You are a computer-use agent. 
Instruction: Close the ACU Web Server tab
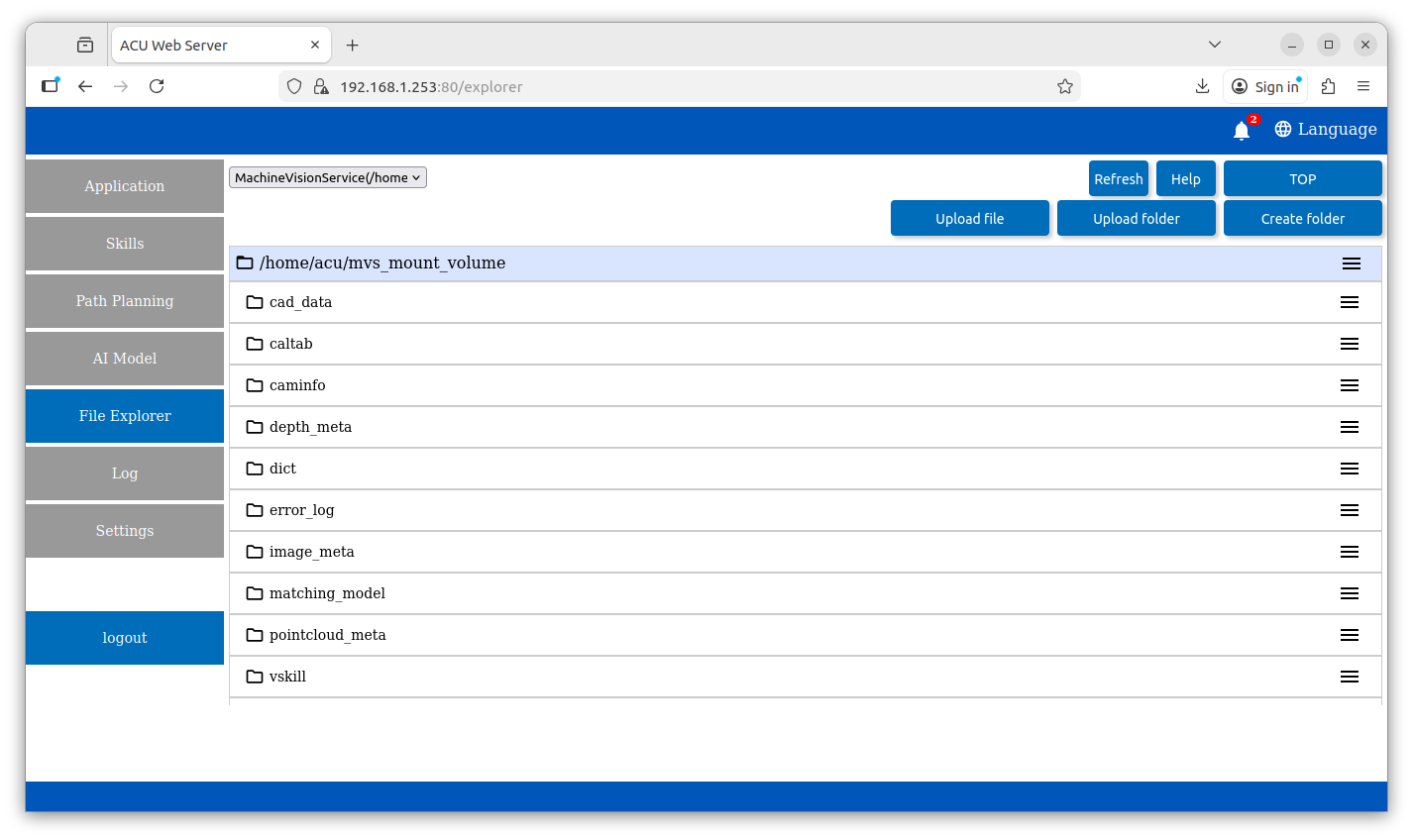(315, 45)
